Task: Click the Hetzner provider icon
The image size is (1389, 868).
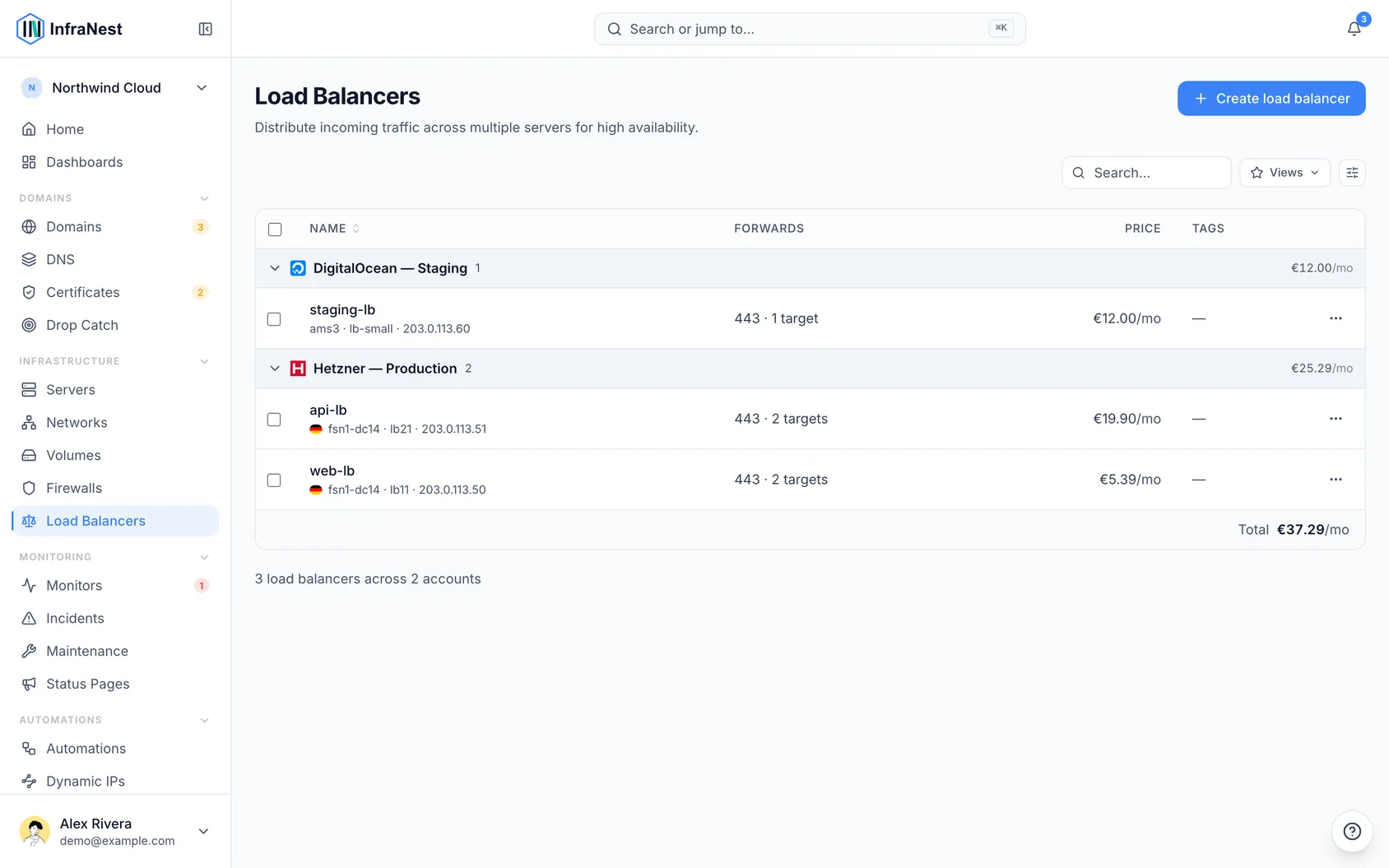Action: point(298,369)
